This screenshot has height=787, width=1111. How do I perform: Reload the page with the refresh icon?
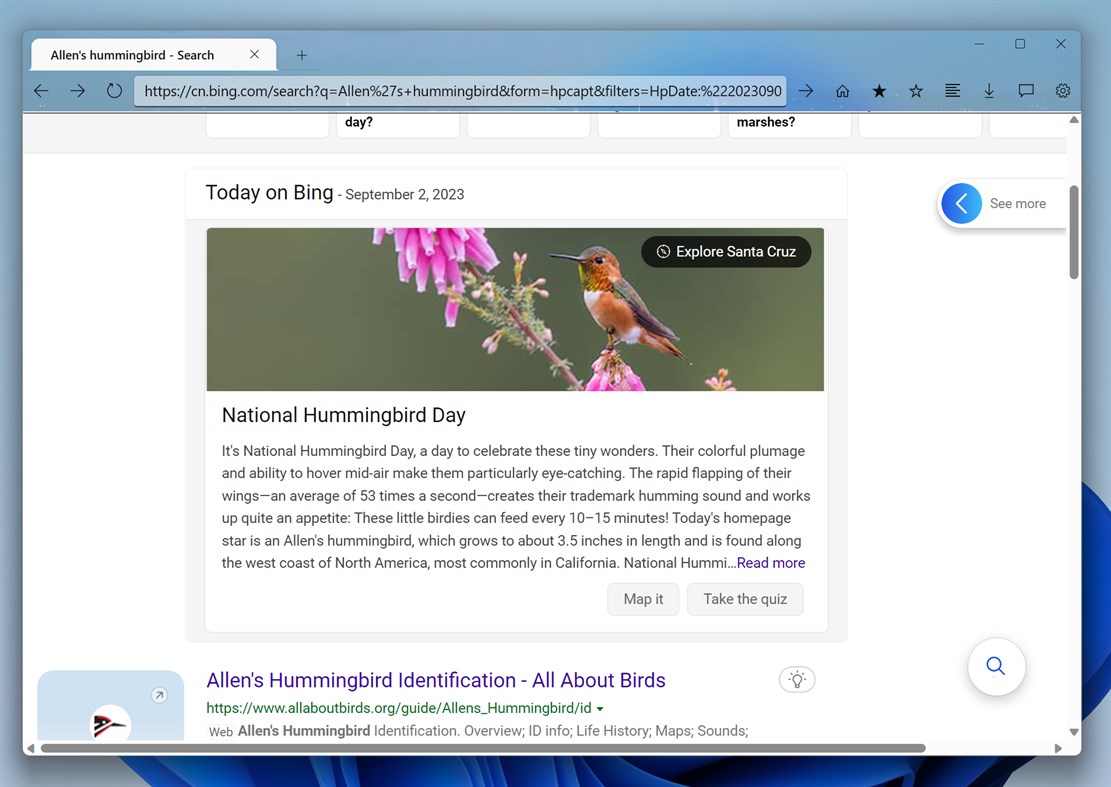[x=114, y=90]
